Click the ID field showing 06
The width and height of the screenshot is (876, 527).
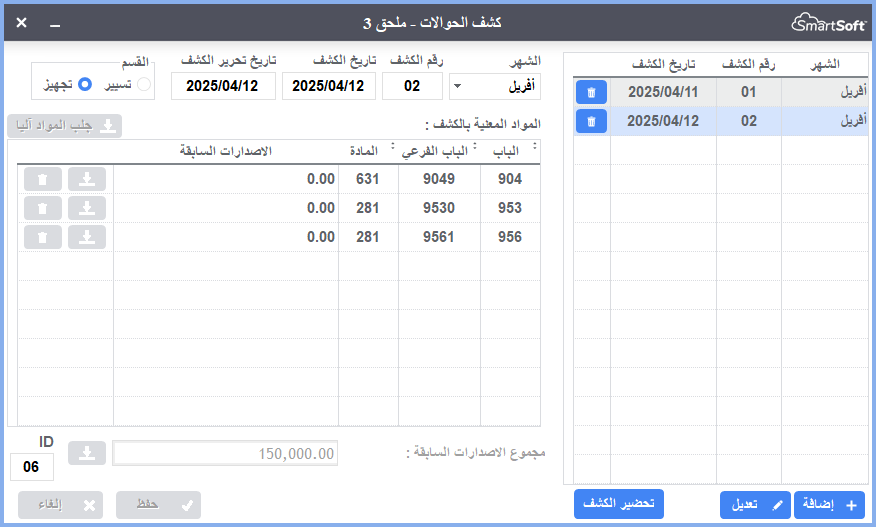click(x=32, y=466)
